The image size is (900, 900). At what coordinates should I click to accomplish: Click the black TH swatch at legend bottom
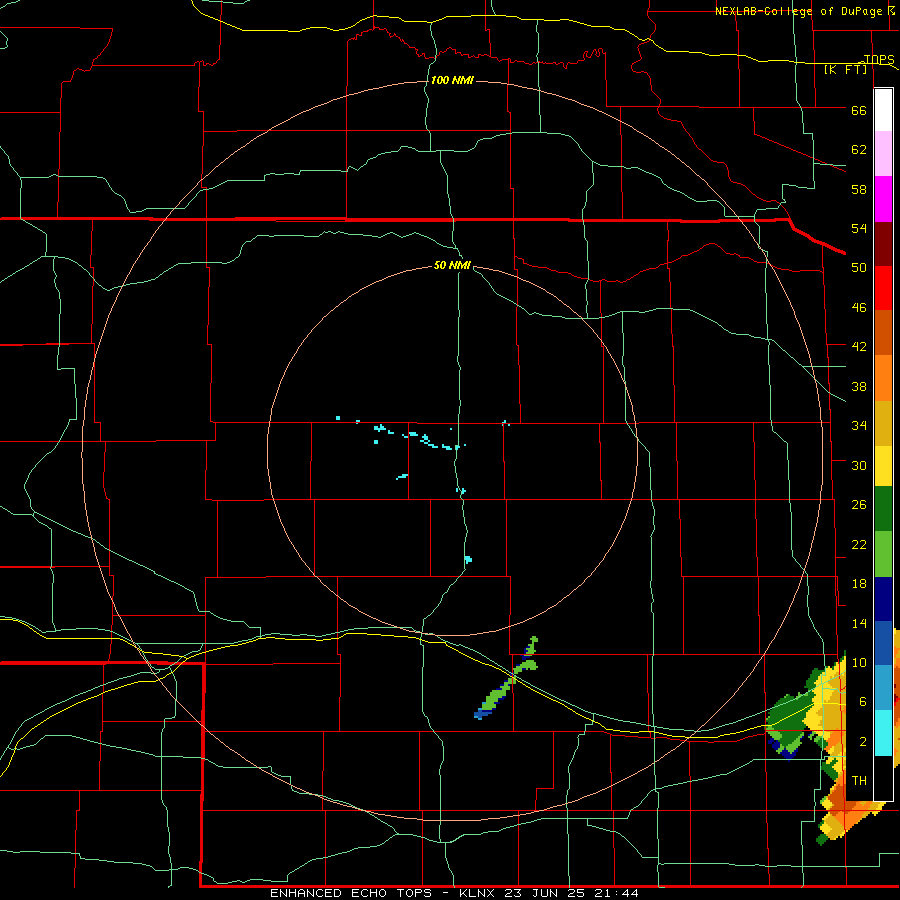(883, 778)
